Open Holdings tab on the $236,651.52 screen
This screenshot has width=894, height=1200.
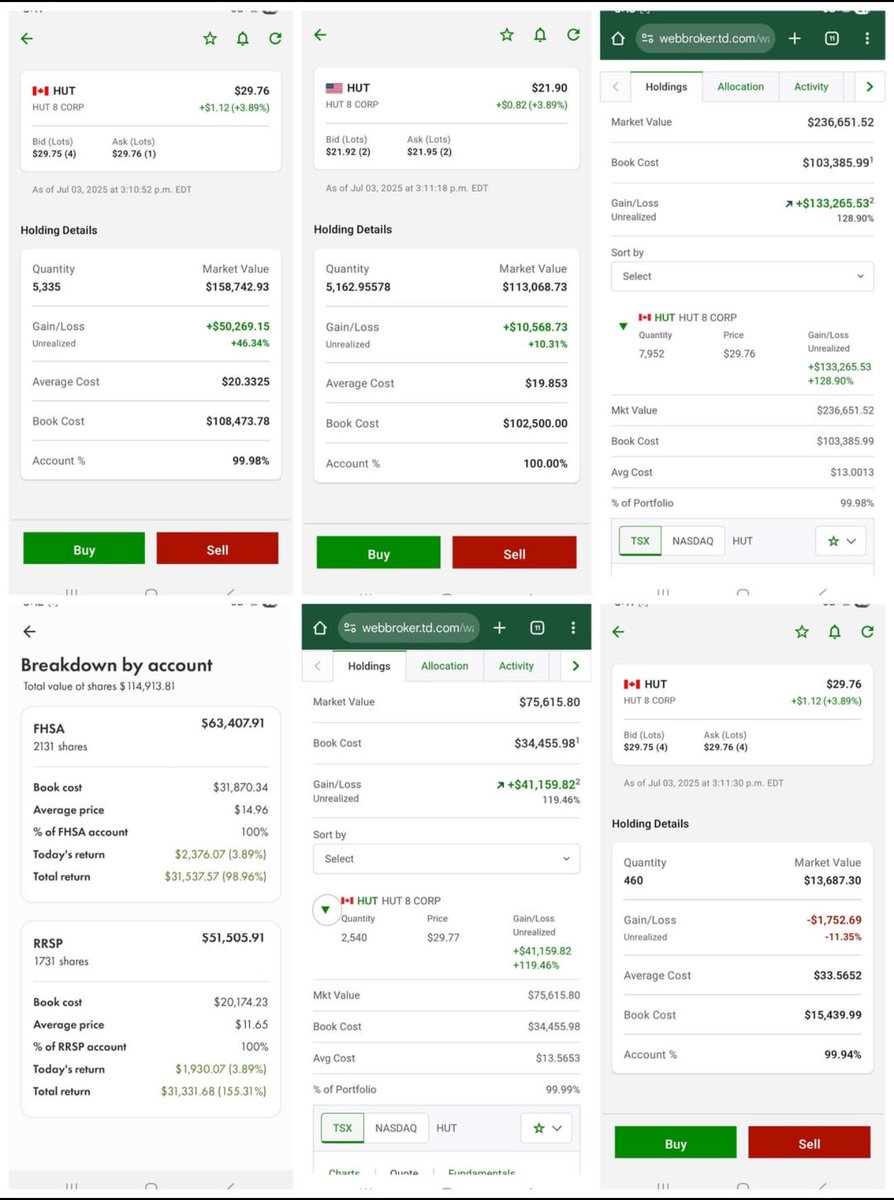(666, 87)
